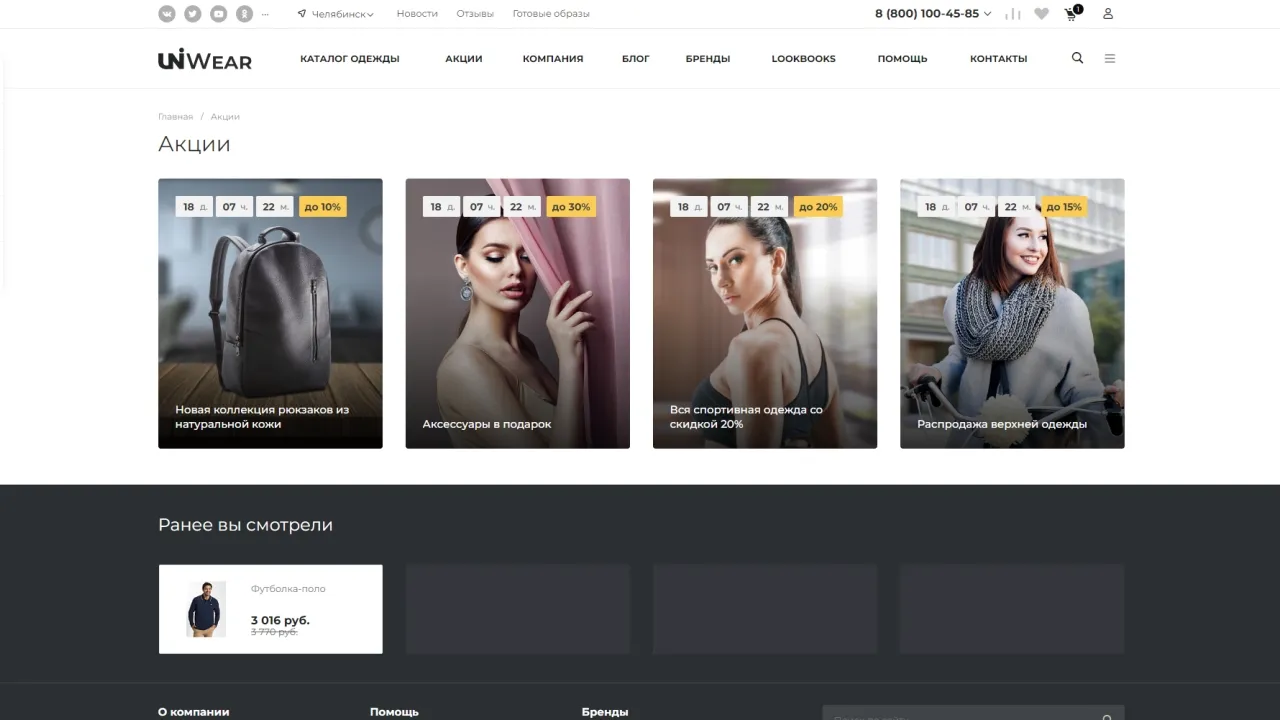Open the Помощь menu item

click(902, 59)
